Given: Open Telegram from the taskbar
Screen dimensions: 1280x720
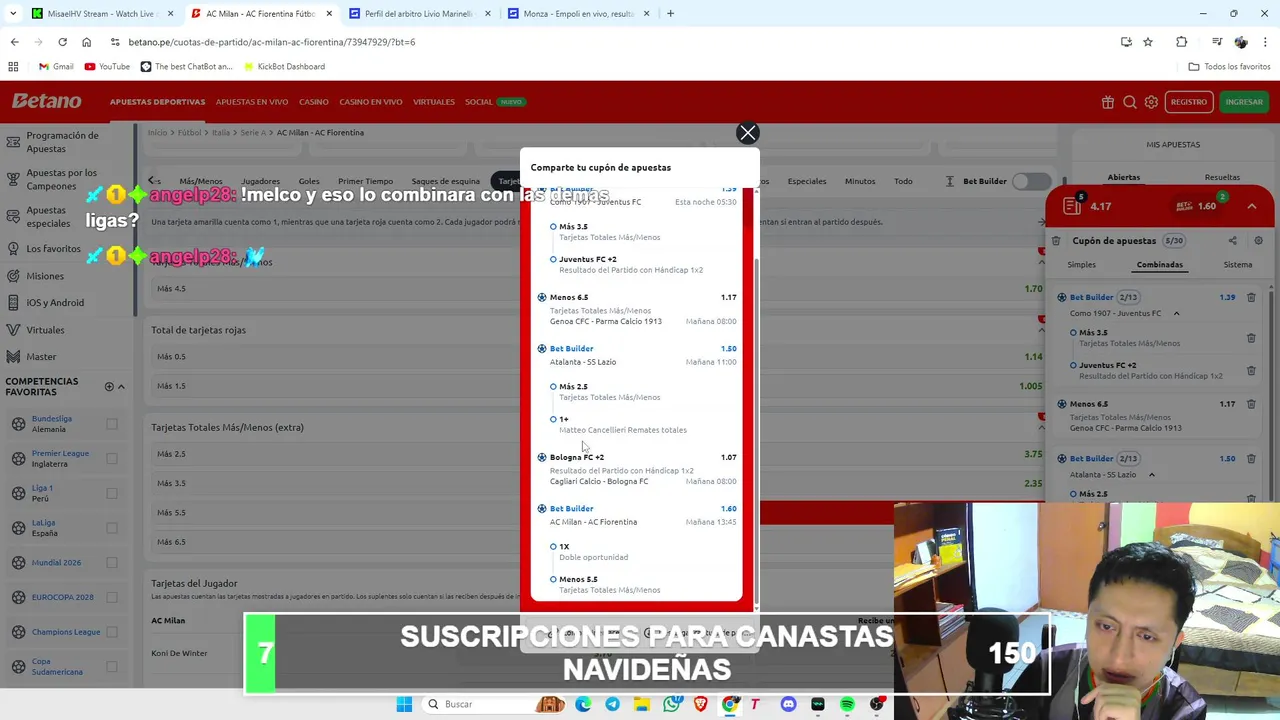Looking at the screenshot, I should pyautogui.click(x=612, y=704).
